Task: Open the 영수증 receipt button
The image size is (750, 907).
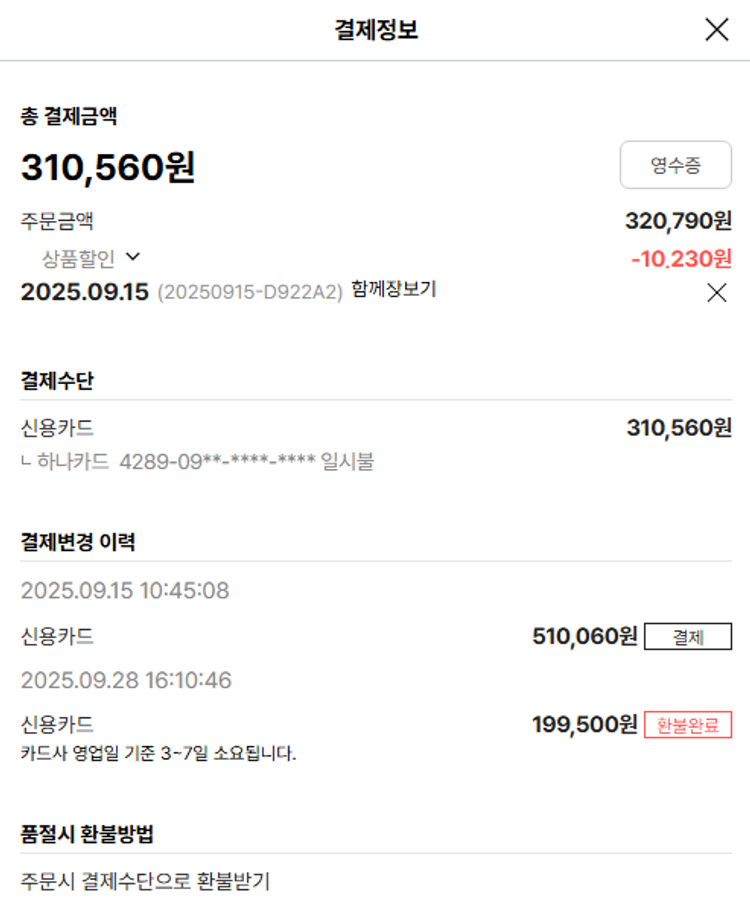Action: tap(676, 165)
